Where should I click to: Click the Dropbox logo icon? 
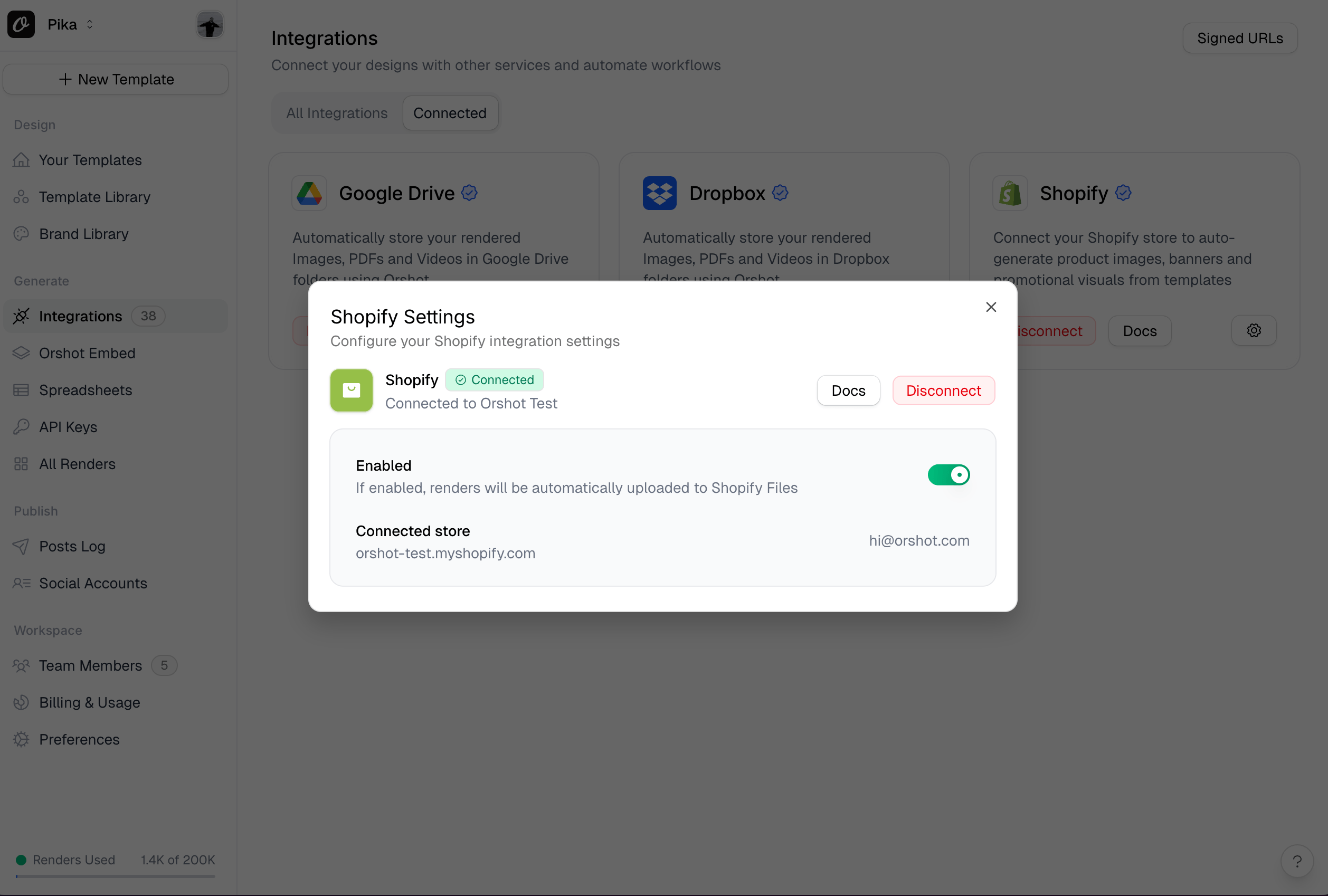(659, 193)
